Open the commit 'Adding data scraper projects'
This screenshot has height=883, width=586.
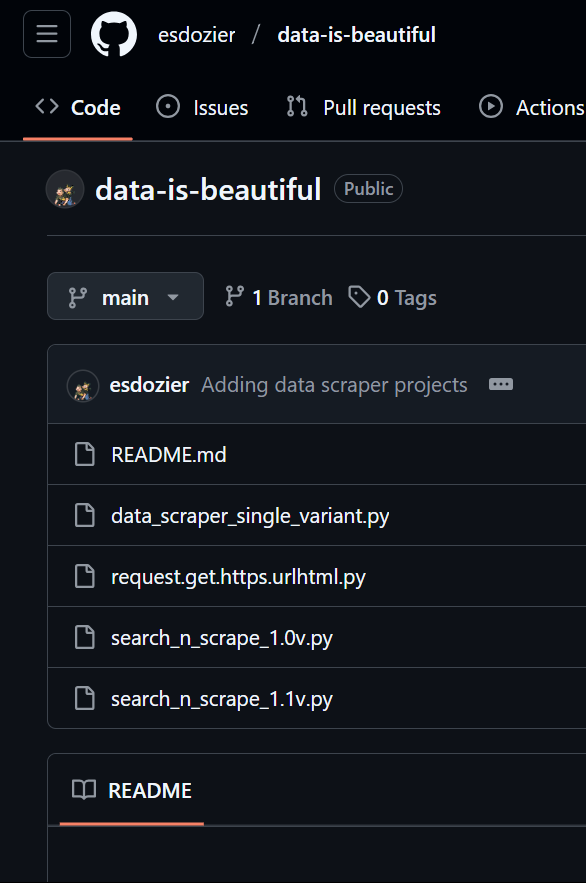click(334, 385)
